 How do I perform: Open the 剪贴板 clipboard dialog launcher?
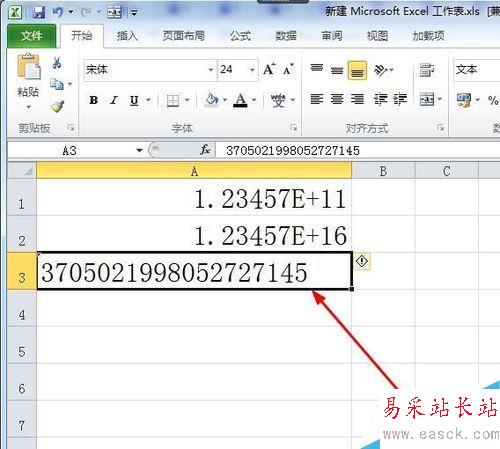tap(71, 127)
